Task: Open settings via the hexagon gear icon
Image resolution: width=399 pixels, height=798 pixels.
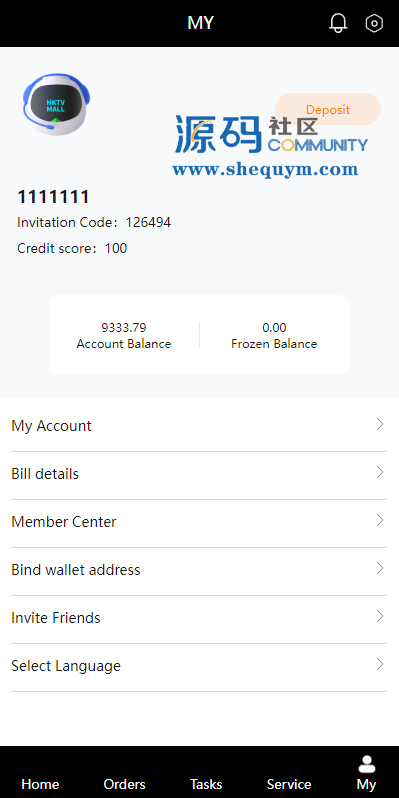Action: coord(374,23)
